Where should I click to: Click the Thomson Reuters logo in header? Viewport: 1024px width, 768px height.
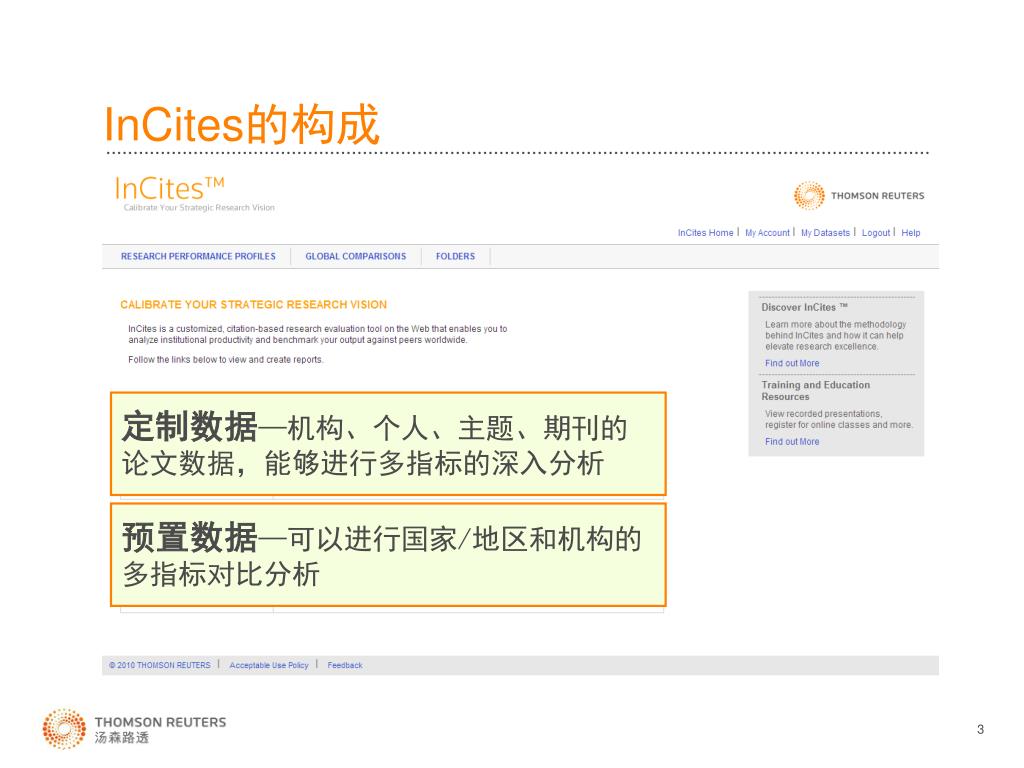pyautogui.click(x=859, y=195)
